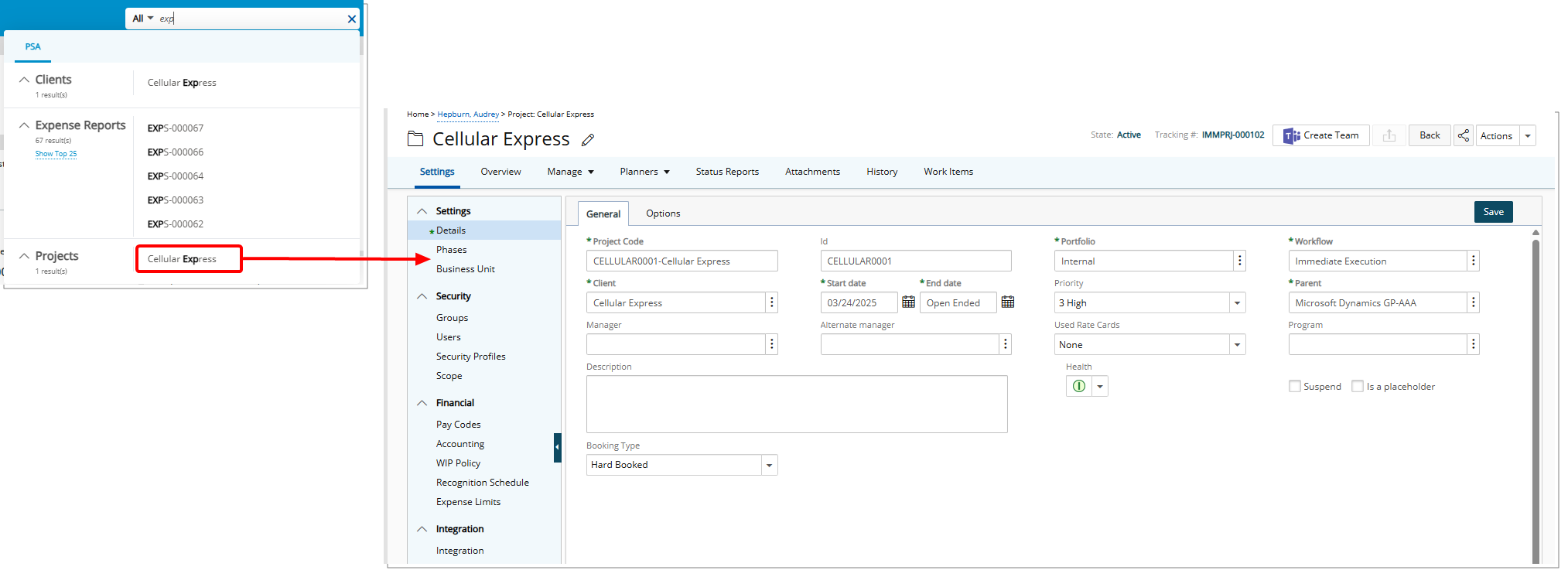Go to the Attachments tab
Viewport: 1568px width, 577px height.
[x=812, y=172]
